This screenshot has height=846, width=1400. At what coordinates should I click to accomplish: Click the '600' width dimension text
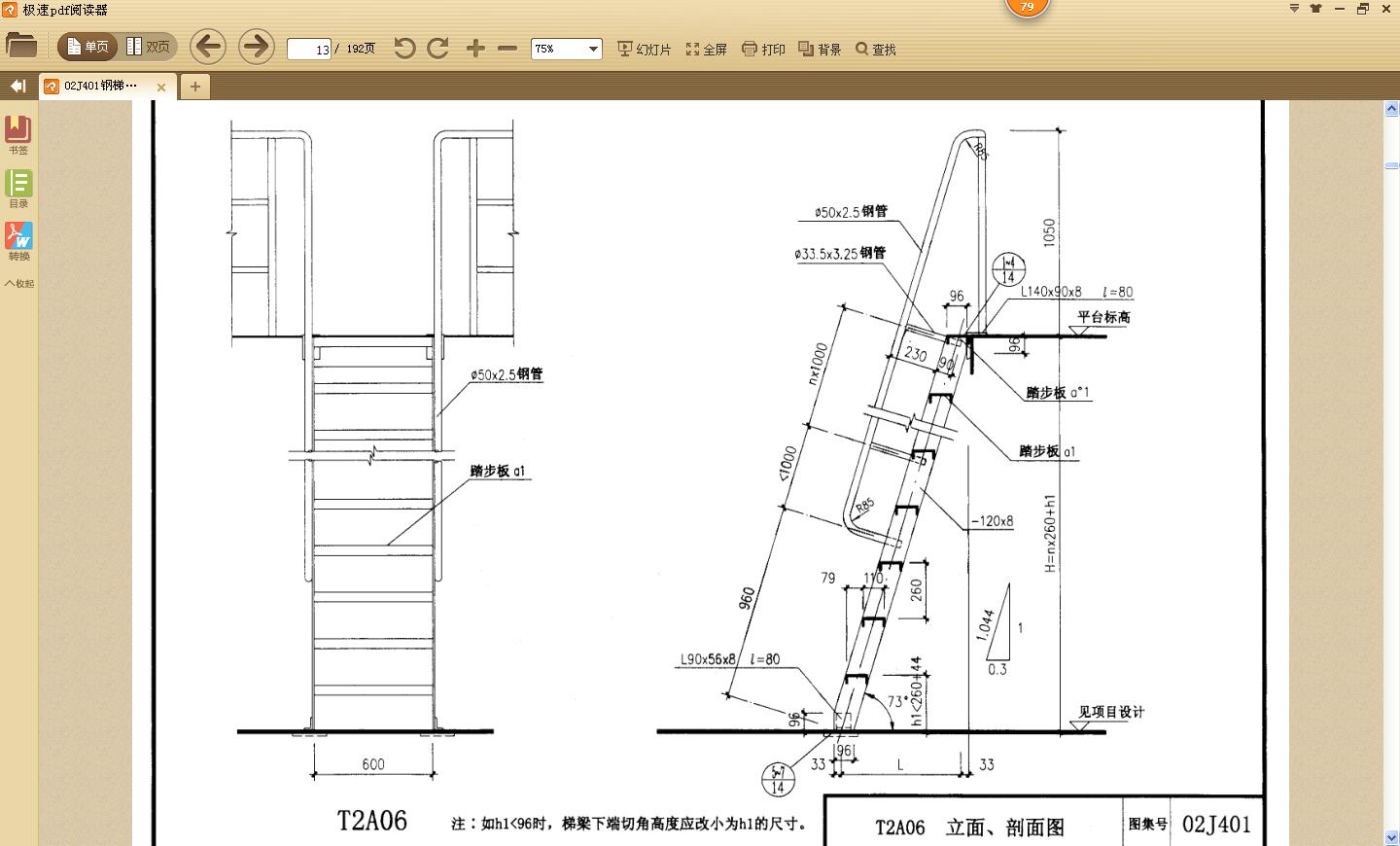373,764
